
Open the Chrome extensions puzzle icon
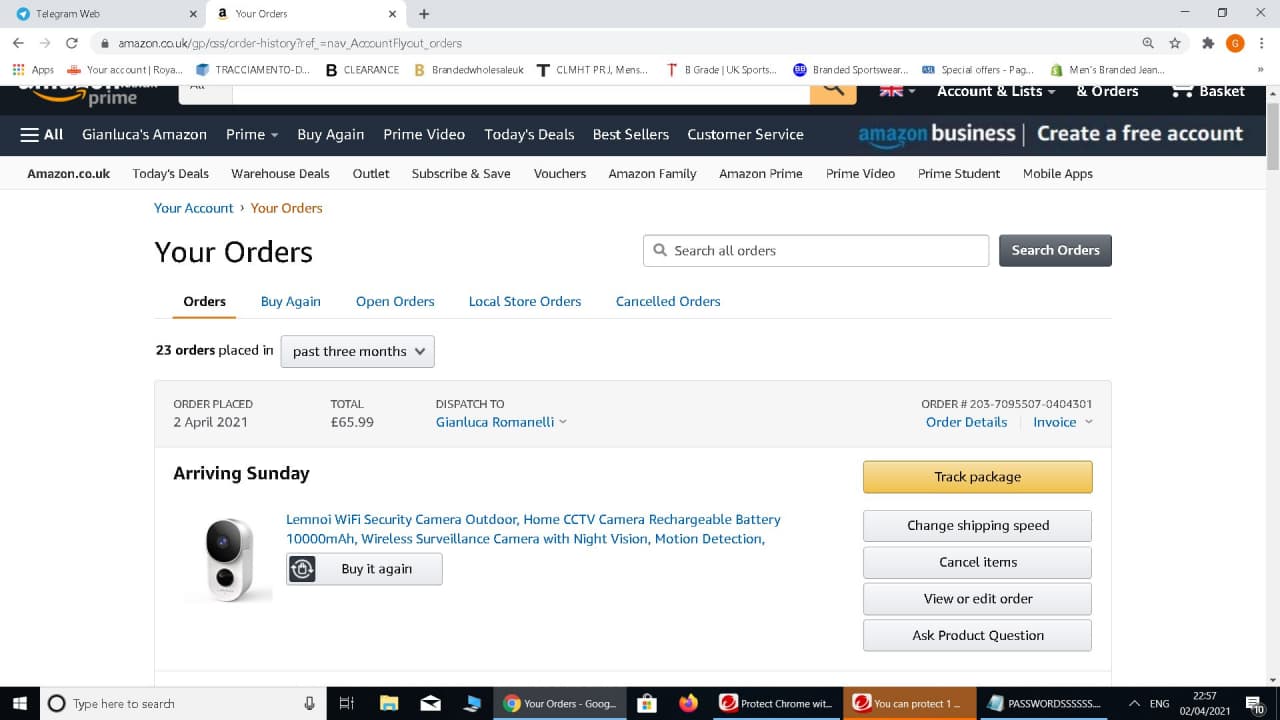tap(1208, 43)
